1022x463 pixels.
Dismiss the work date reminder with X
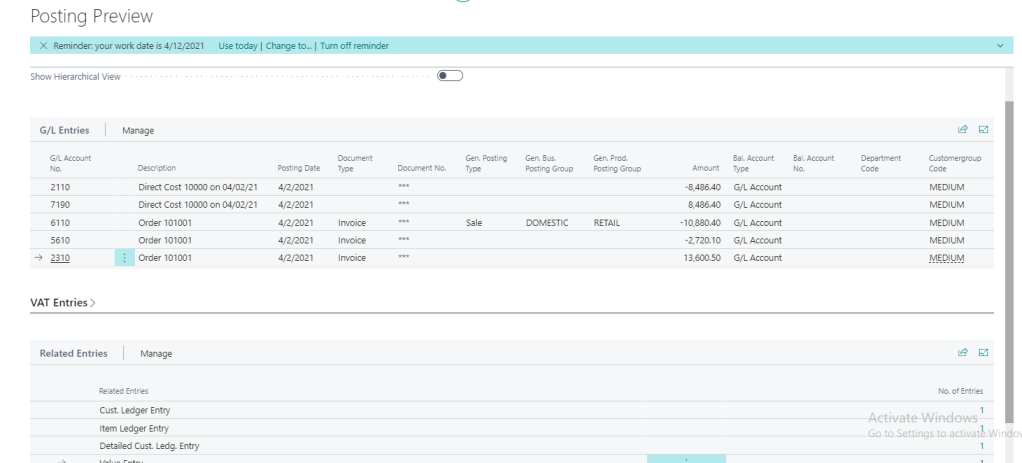pyautogui.click(x=43, y=46)
